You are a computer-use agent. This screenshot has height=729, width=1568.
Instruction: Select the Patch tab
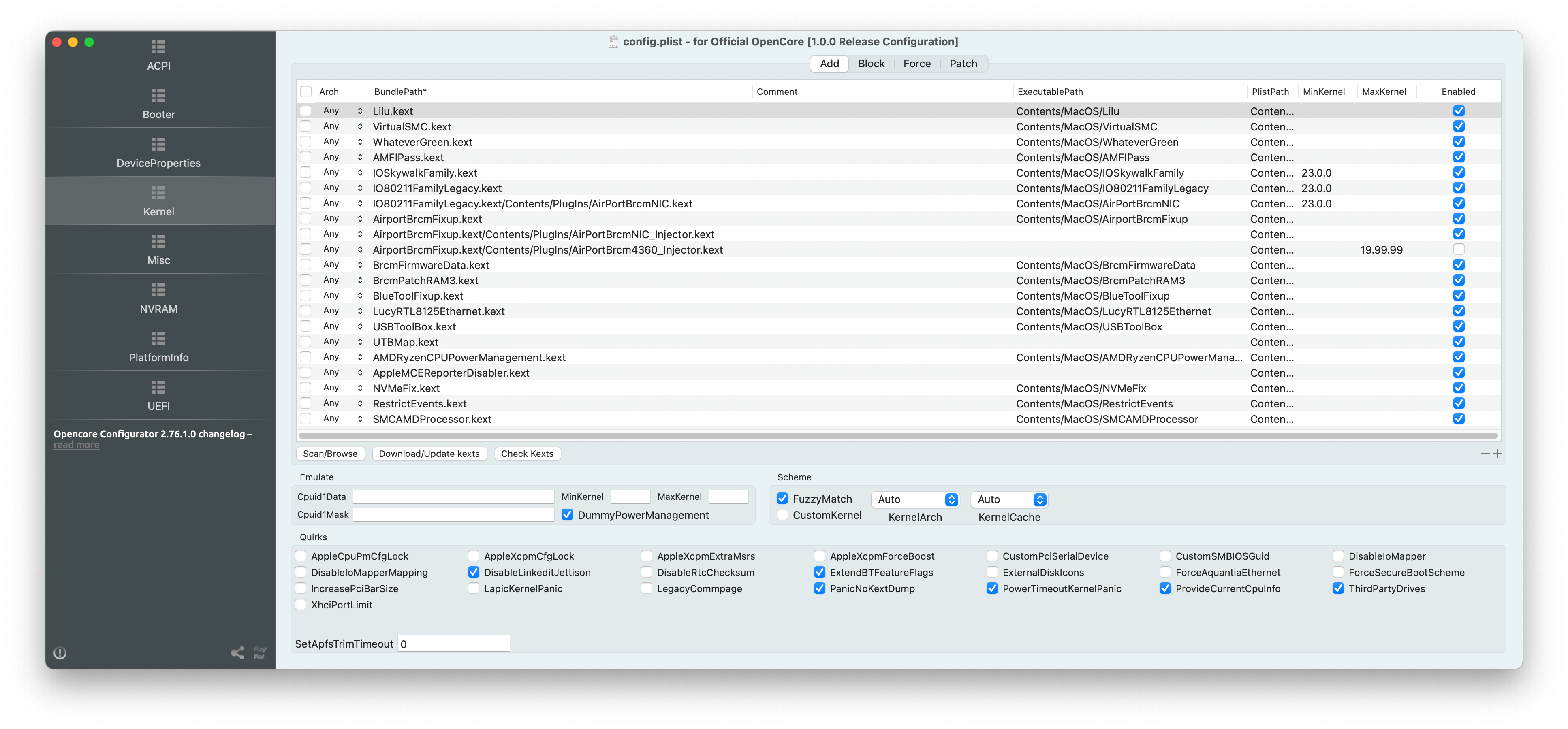(962, 63)
